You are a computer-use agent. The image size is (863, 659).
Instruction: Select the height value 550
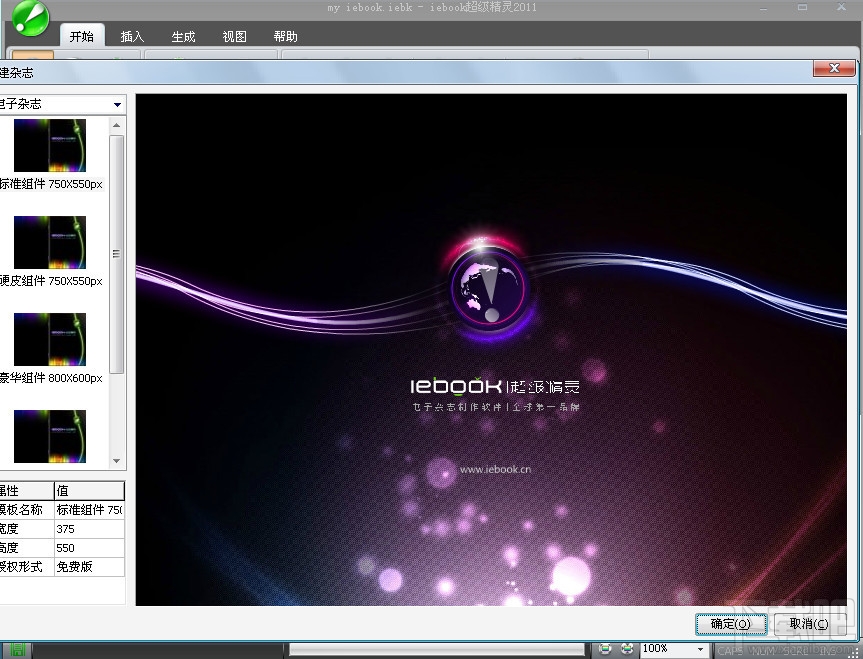click(89, 548)
